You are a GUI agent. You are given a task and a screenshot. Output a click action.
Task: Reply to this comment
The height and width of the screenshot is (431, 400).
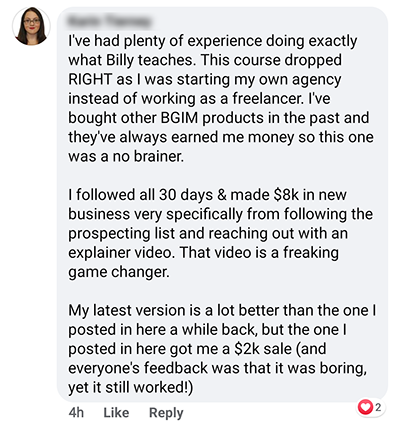coord(166,413)
